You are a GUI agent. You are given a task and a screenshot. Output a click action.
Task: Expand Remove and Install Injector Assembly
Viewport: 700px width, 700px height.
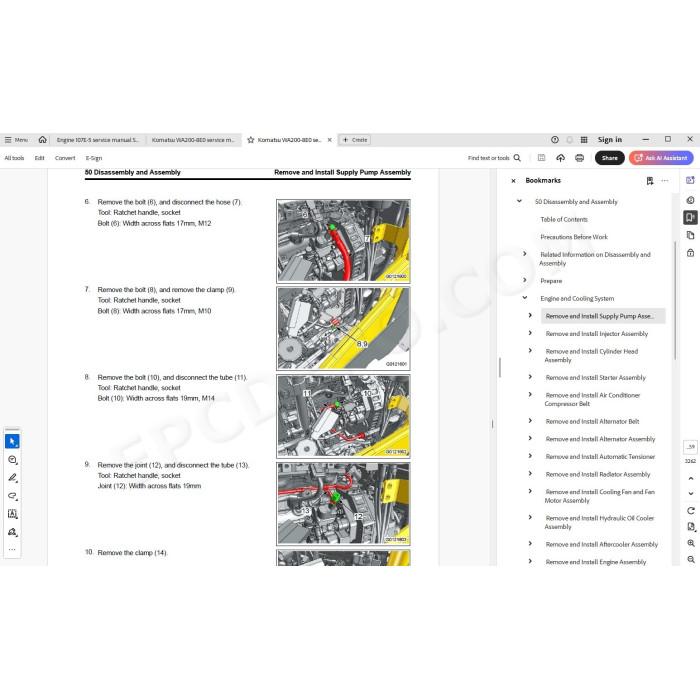click(x=530, y=333)
